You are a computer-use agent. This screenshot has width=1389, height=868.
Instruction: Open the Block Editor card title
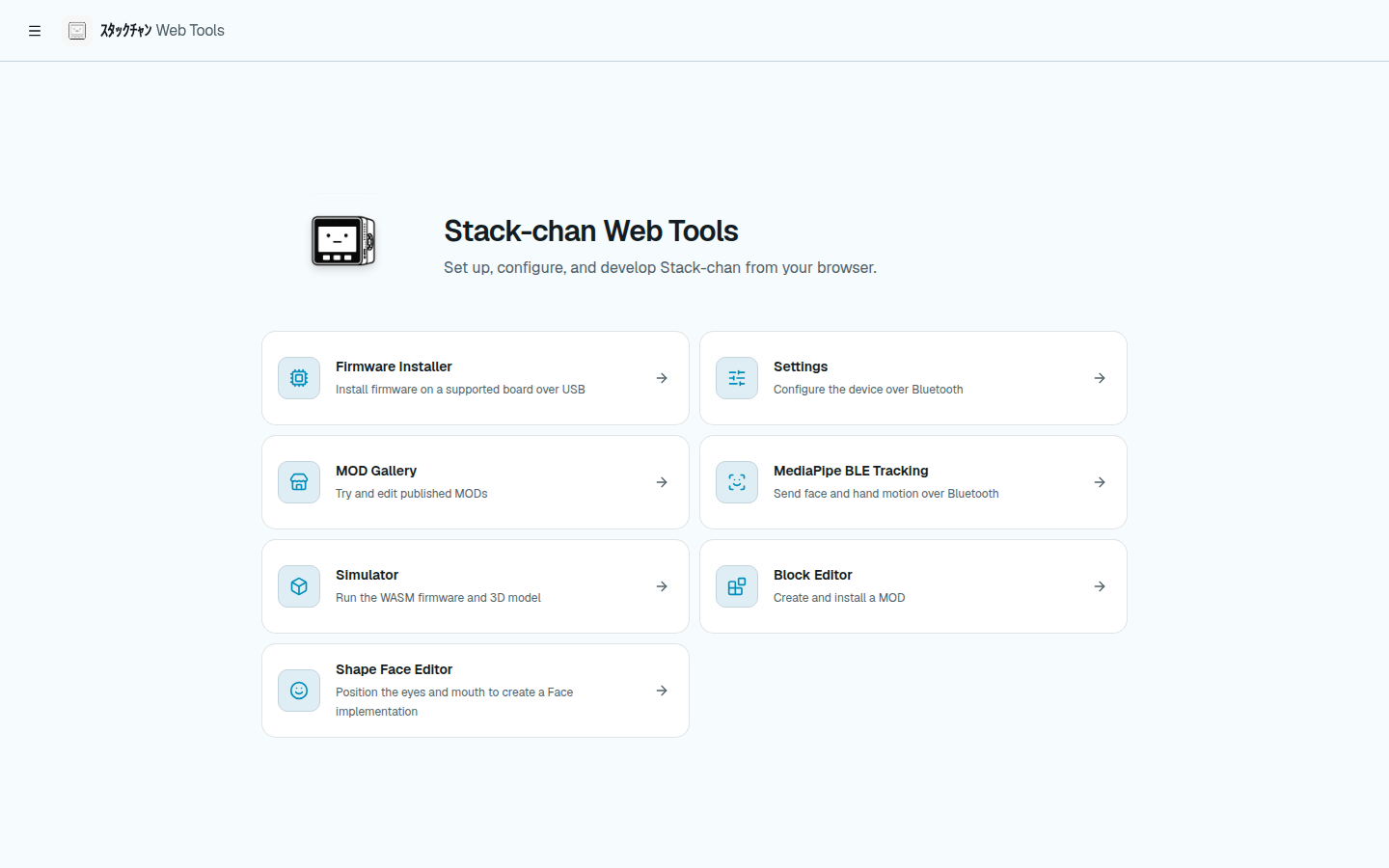click(x=813, y=575)
